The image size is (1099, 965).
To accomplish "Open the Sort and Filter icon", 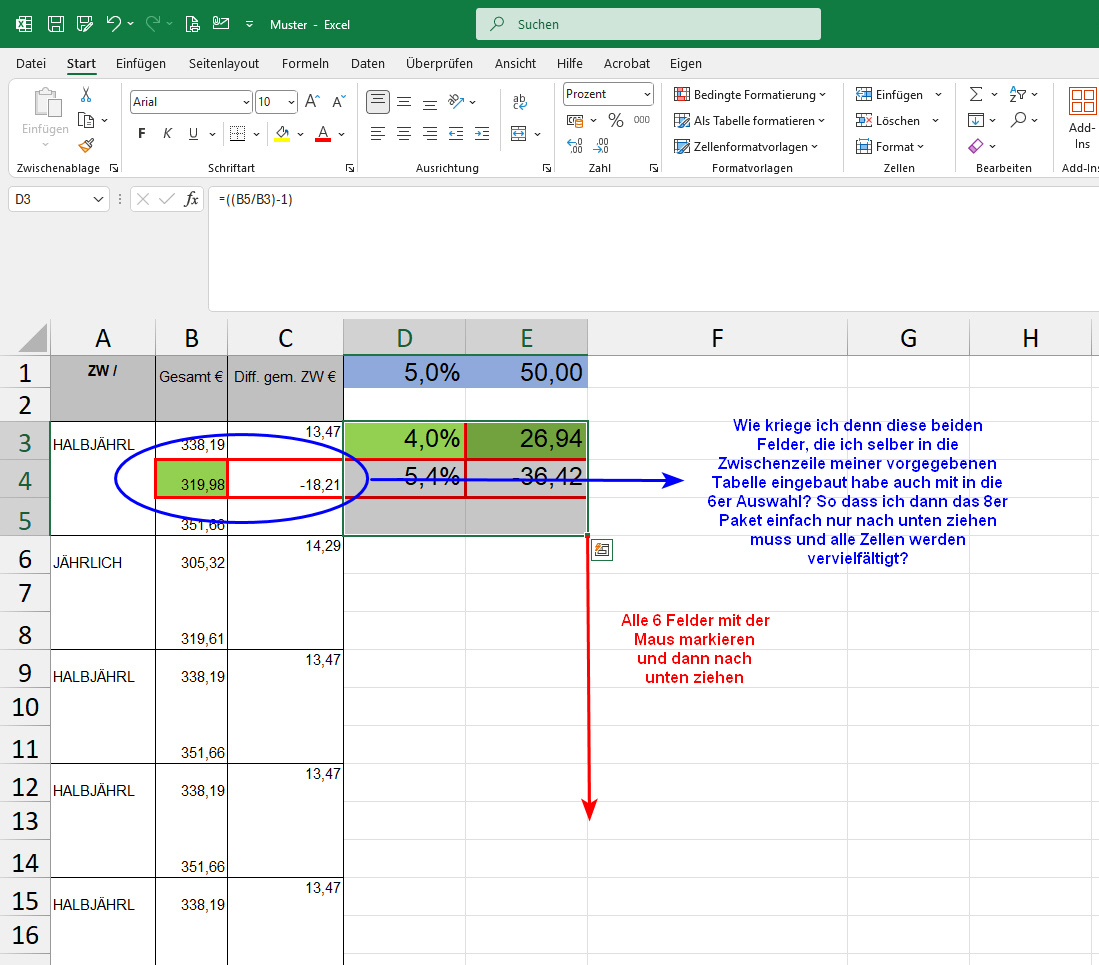I will click(x=1017, y=94).
